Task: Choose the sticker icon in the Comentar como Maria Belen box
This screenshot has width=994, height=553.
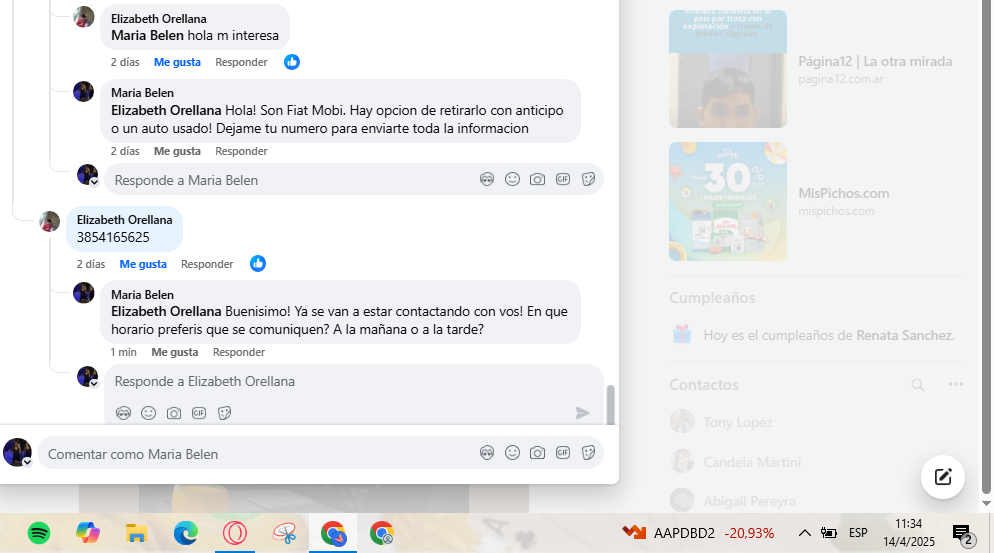Action: 588,453
